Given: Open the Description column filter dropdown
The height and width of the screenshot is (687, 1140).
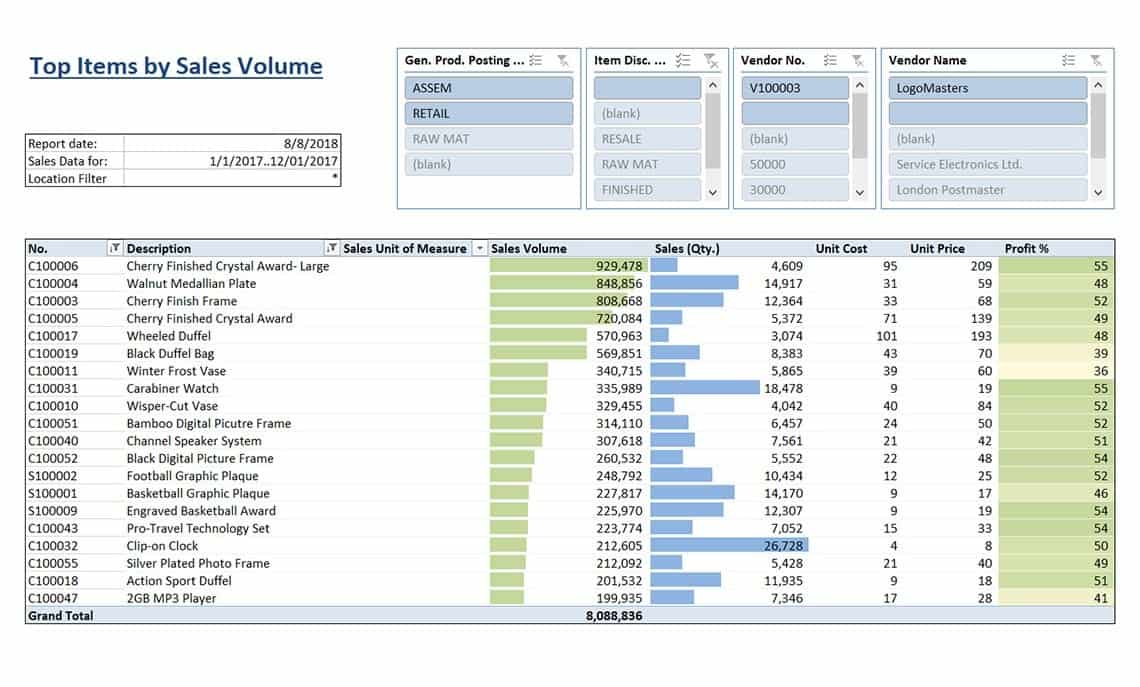Looking at the screenshot, I should tap(332, 249).
